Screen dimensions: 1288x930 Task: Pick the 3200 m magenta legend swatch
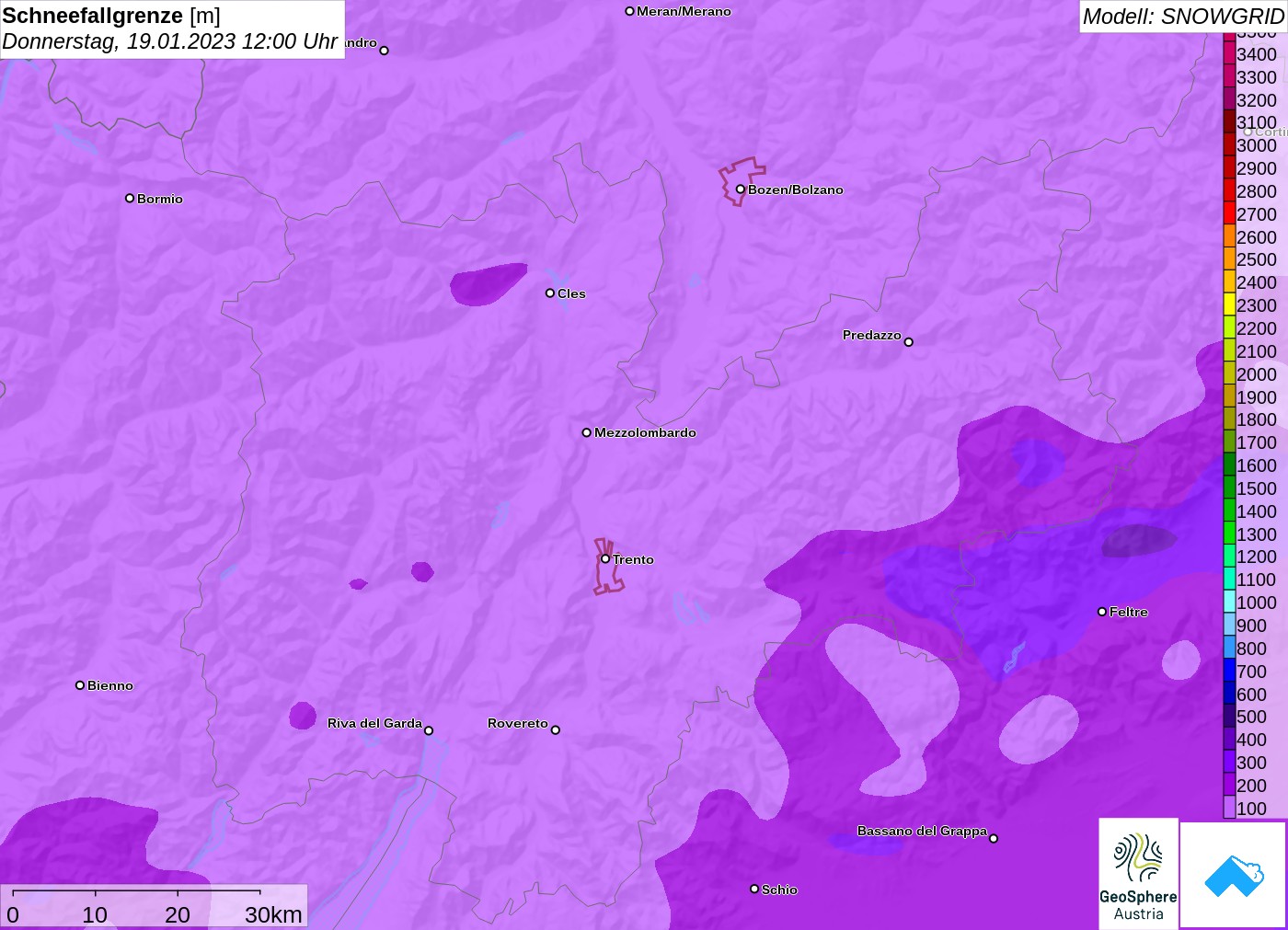pos(1229,99)
